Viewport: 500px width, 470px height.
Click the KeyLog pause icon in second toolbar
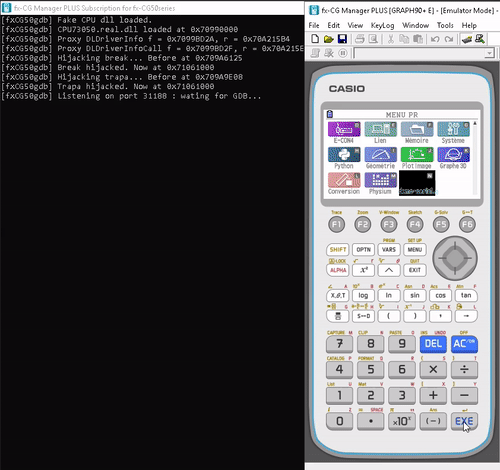point(343,53)
